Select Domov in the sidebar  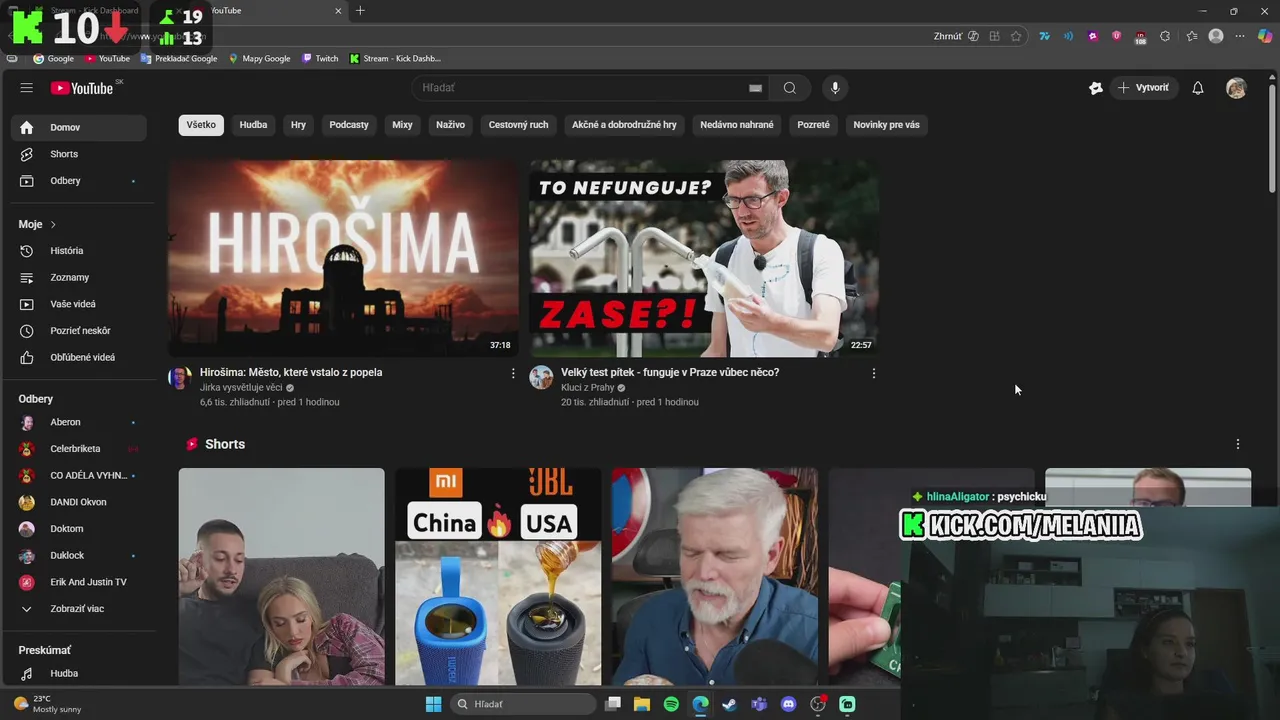point(79,128)
